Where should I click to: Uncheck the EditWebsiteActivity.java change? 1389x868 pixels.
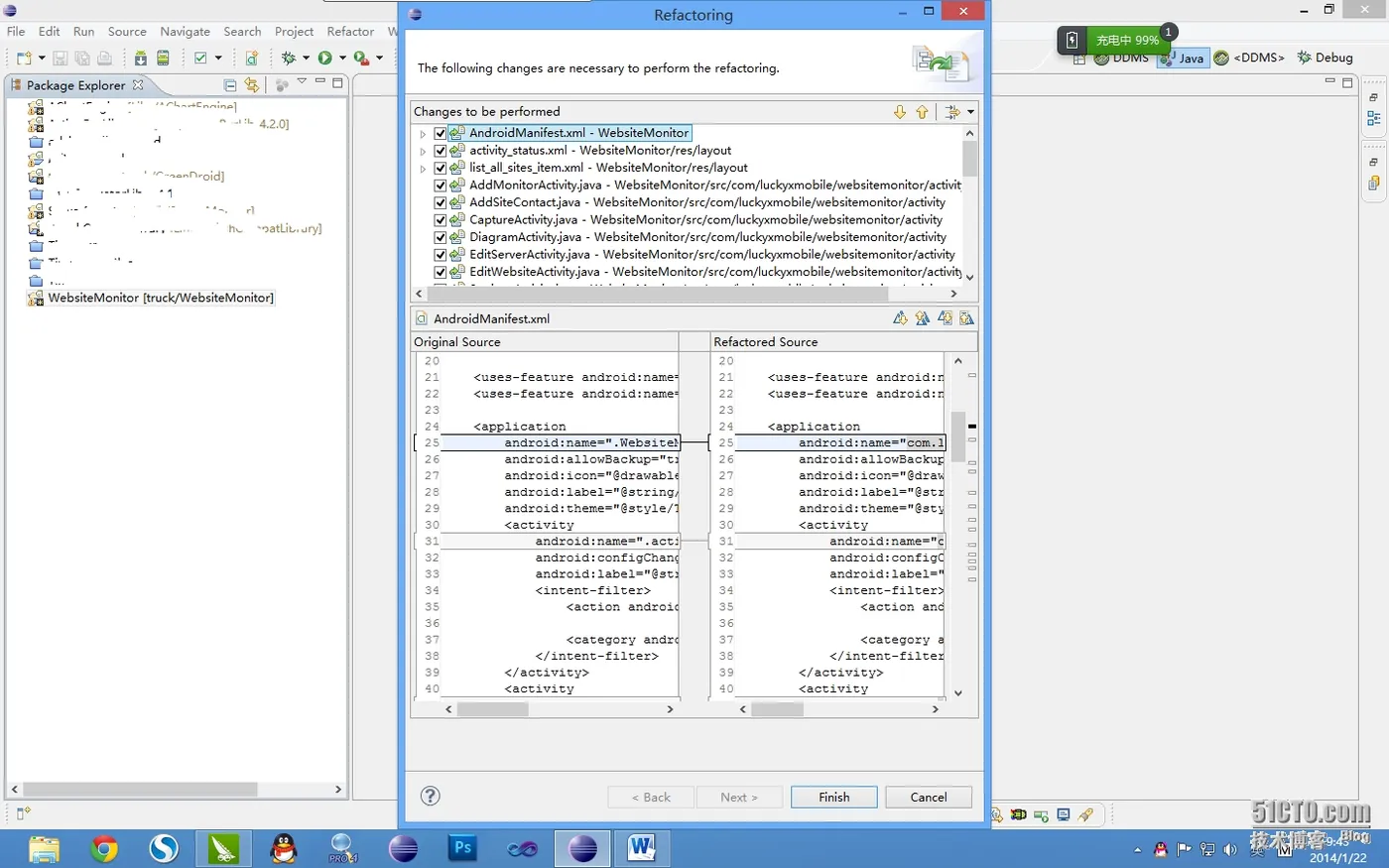tap(441, 272)
